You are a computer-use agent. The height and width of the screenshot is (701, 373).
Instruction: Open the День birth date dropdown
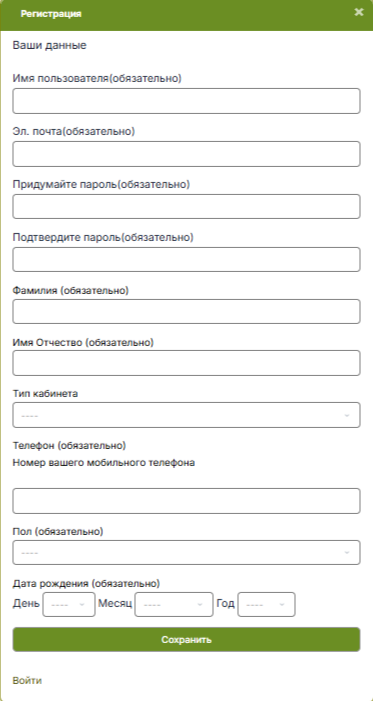[x=69, y=604]
